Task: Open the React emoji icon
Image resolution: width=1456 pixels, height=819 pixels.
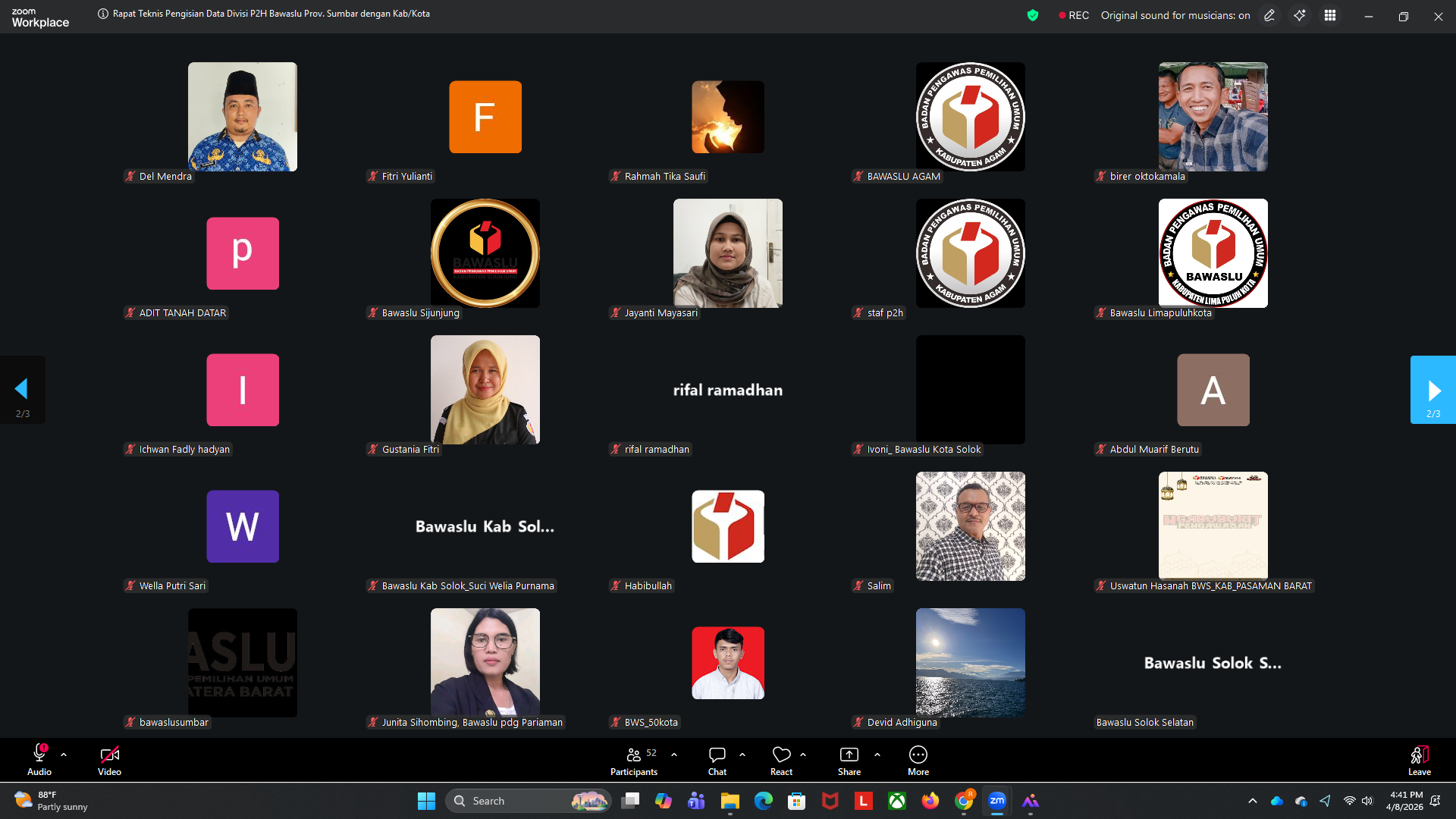Action: tap(781, 755)
